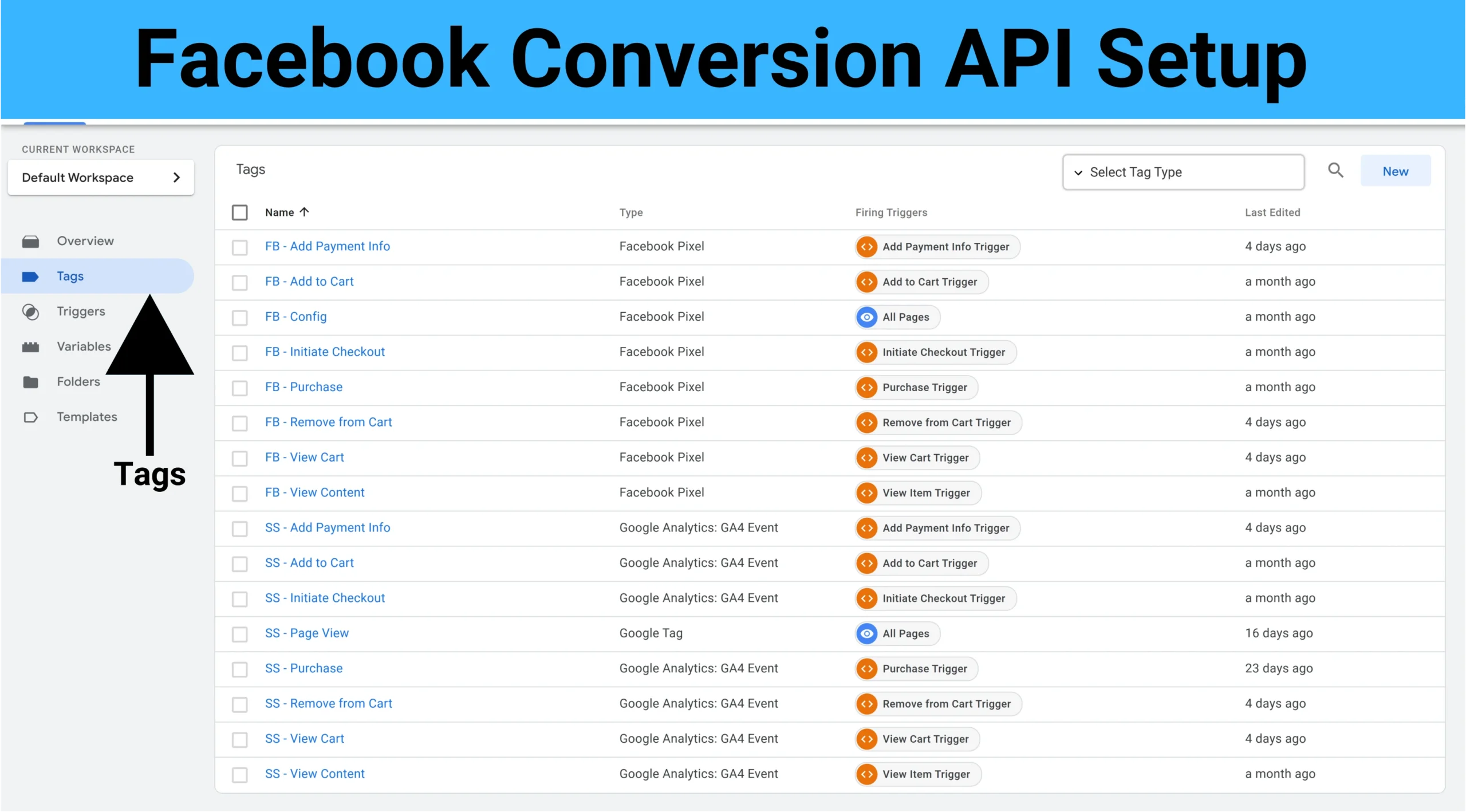1466x812 pixels.
Task: Open the Select Tag Type dropdown
Action: pyautogui.click(x=1183, y=172)
